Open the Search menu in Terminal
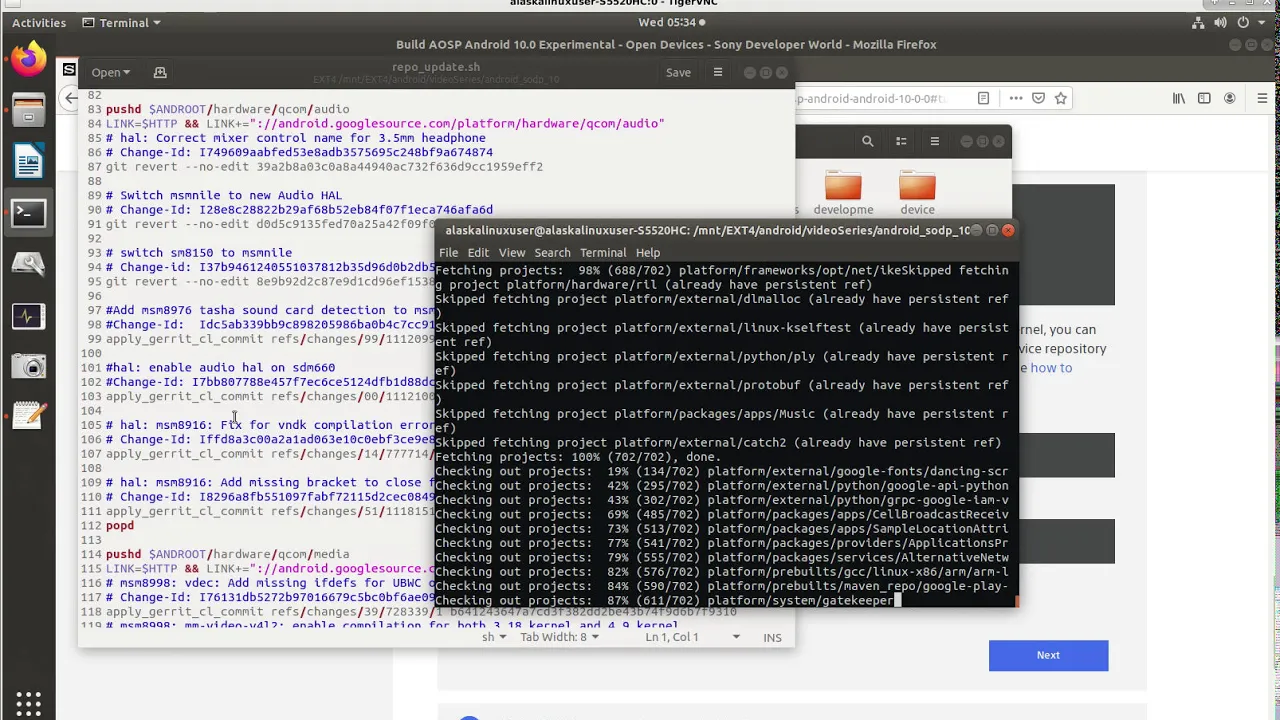1280x720 pixels. [552, 253]
